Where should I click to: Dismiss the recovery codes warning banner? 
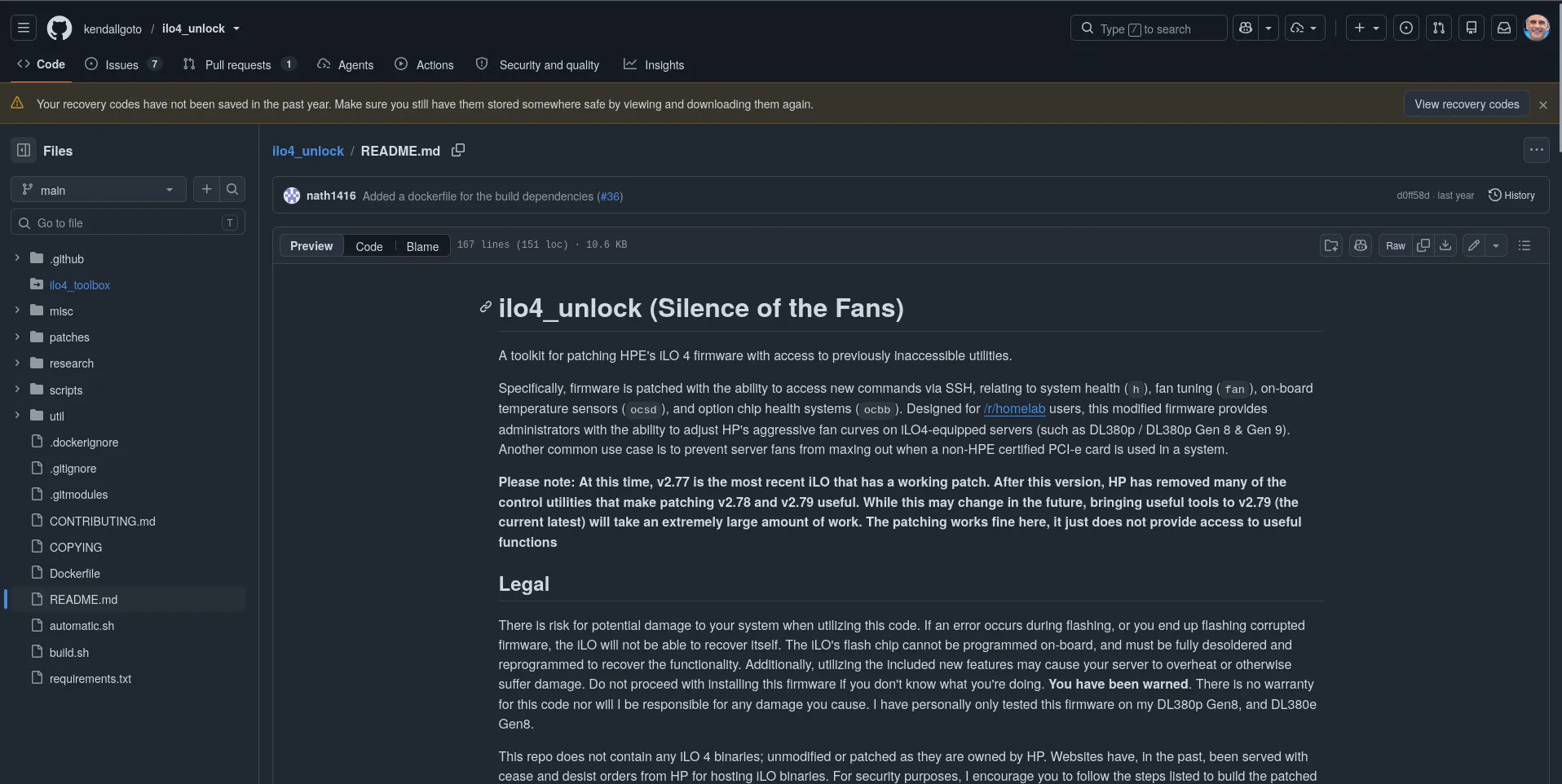click(1543, 104)
